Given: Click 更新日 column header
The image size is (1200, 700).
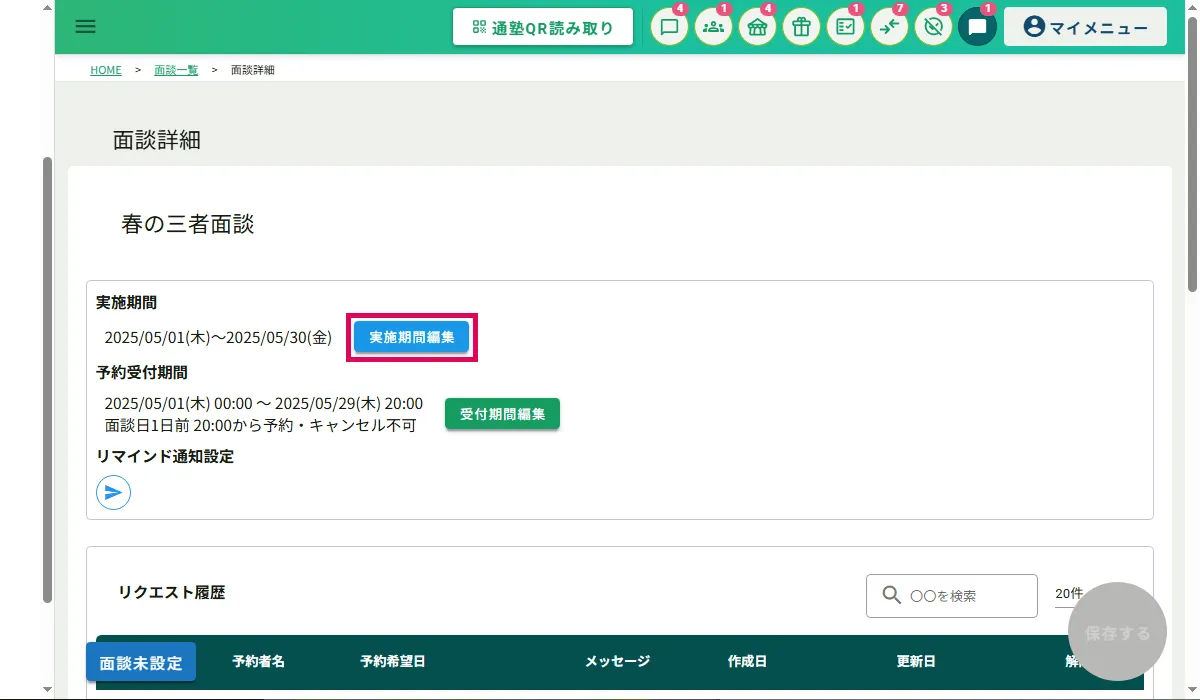Looking at the screenshot, I should coord(917,661).
